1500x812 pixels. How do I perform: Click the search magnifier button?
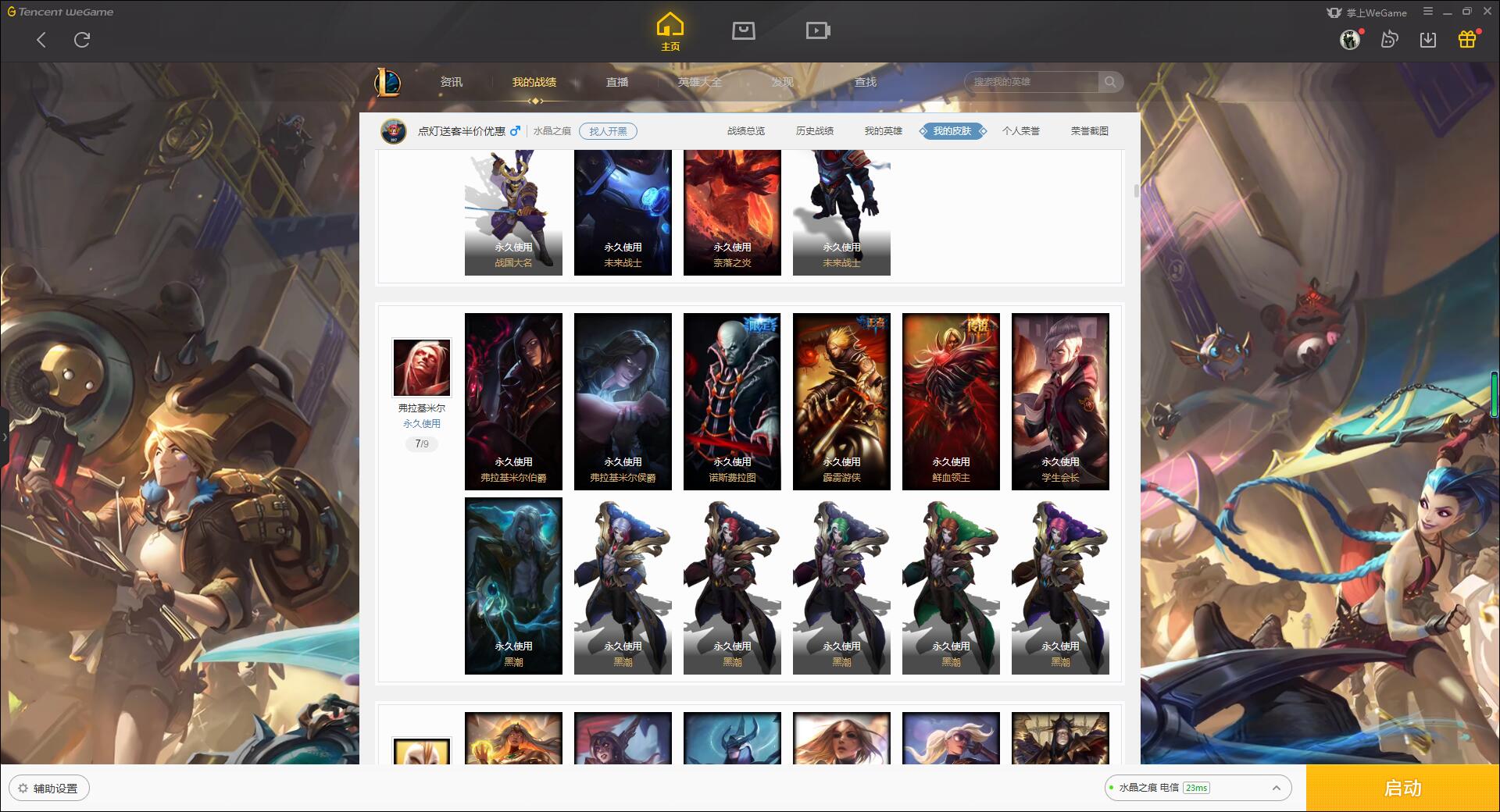[x=1110, y=82]
